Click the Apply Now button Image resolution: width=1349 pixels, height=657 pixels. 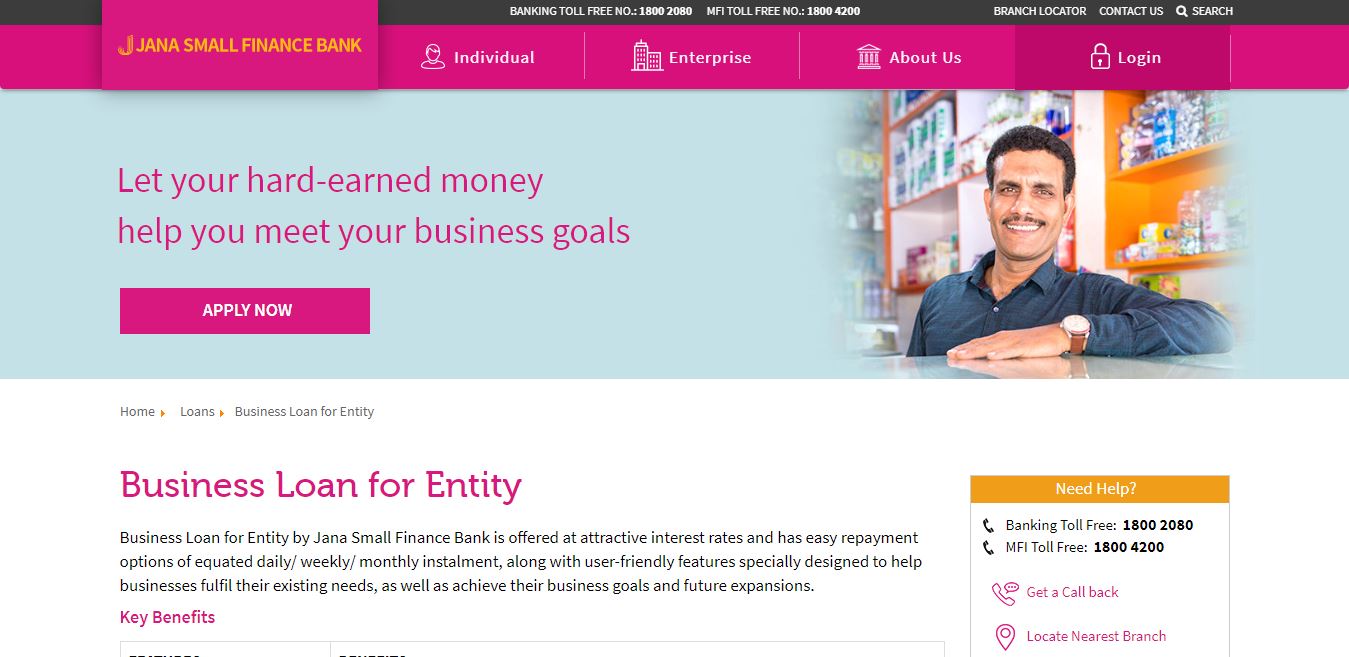point(245,310)
